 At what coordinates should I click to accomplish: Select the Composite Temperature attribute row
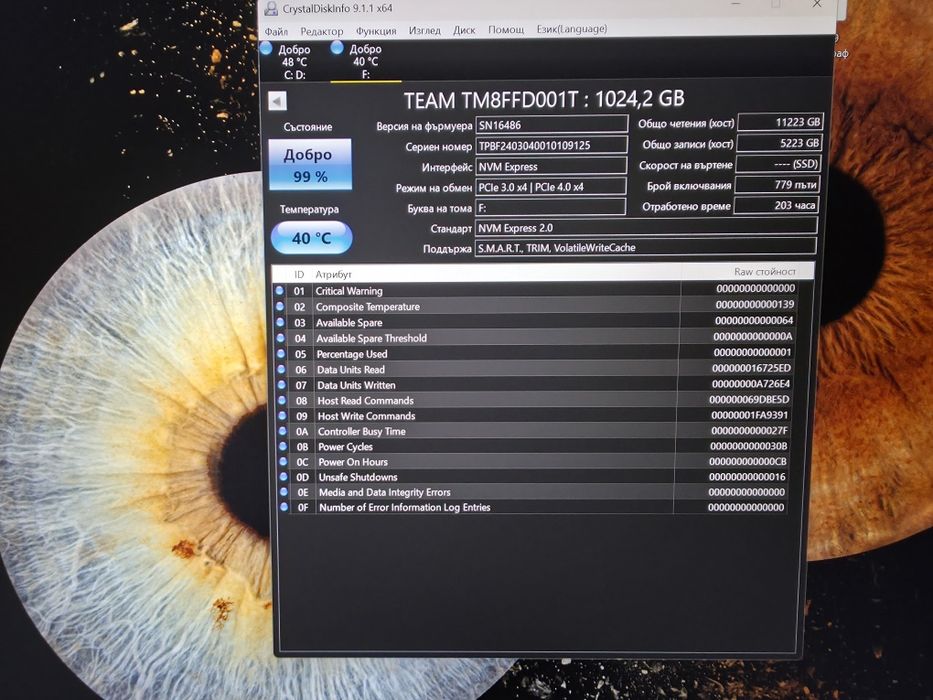click(x=536, y=306)
